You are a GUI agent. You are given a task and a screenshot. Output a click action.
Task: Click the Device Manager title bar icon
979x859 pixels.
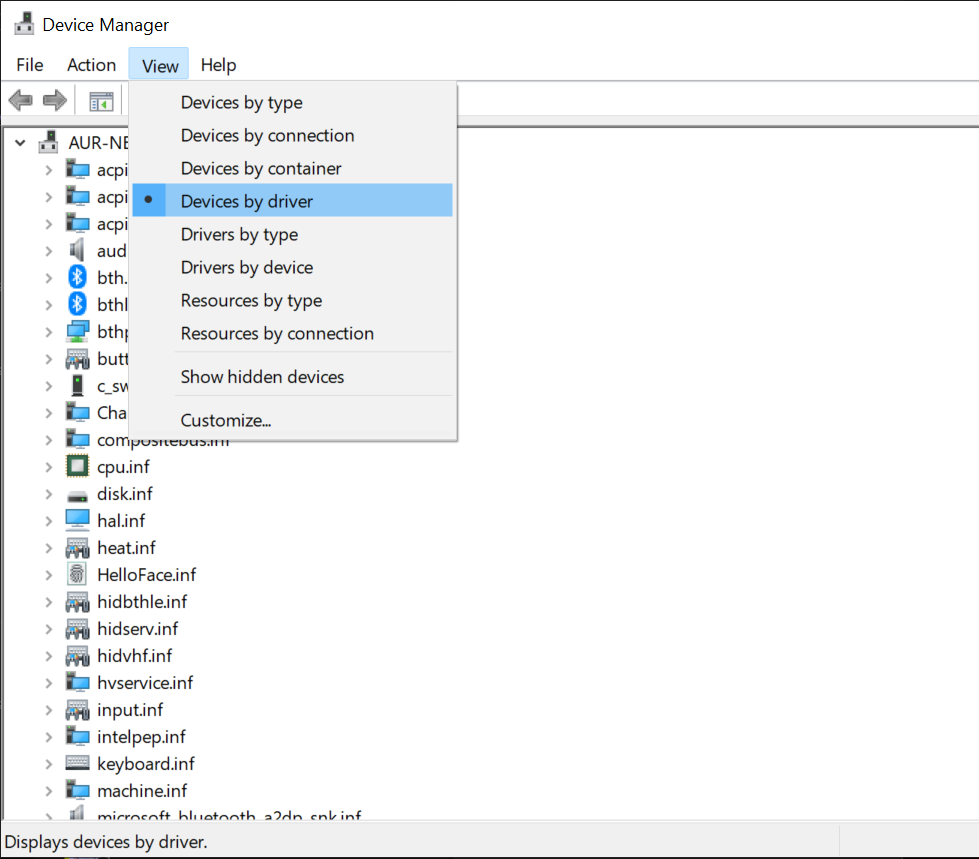coord(24,24)
